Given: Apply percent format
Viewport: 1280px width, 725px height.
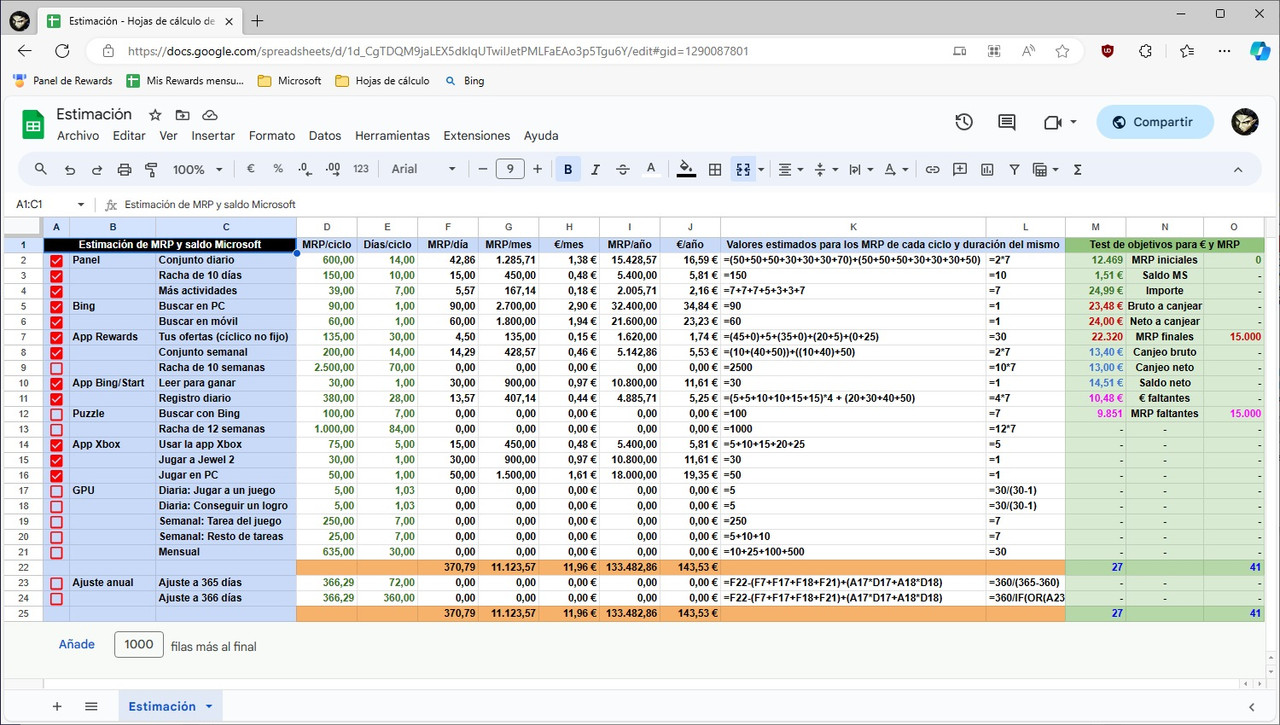Looking at the screenshot, I should (278, 169).
